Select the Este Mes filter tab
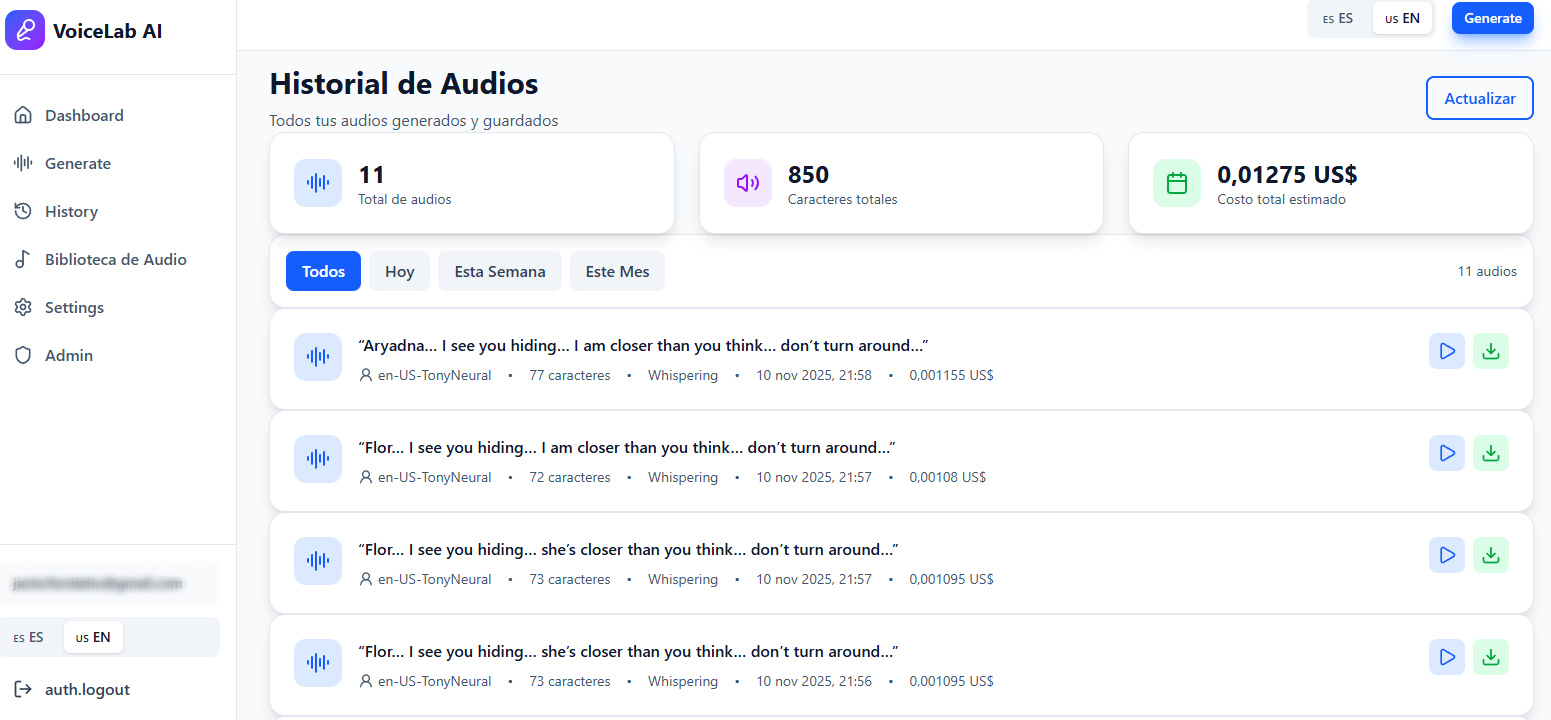 coord(617,271)
